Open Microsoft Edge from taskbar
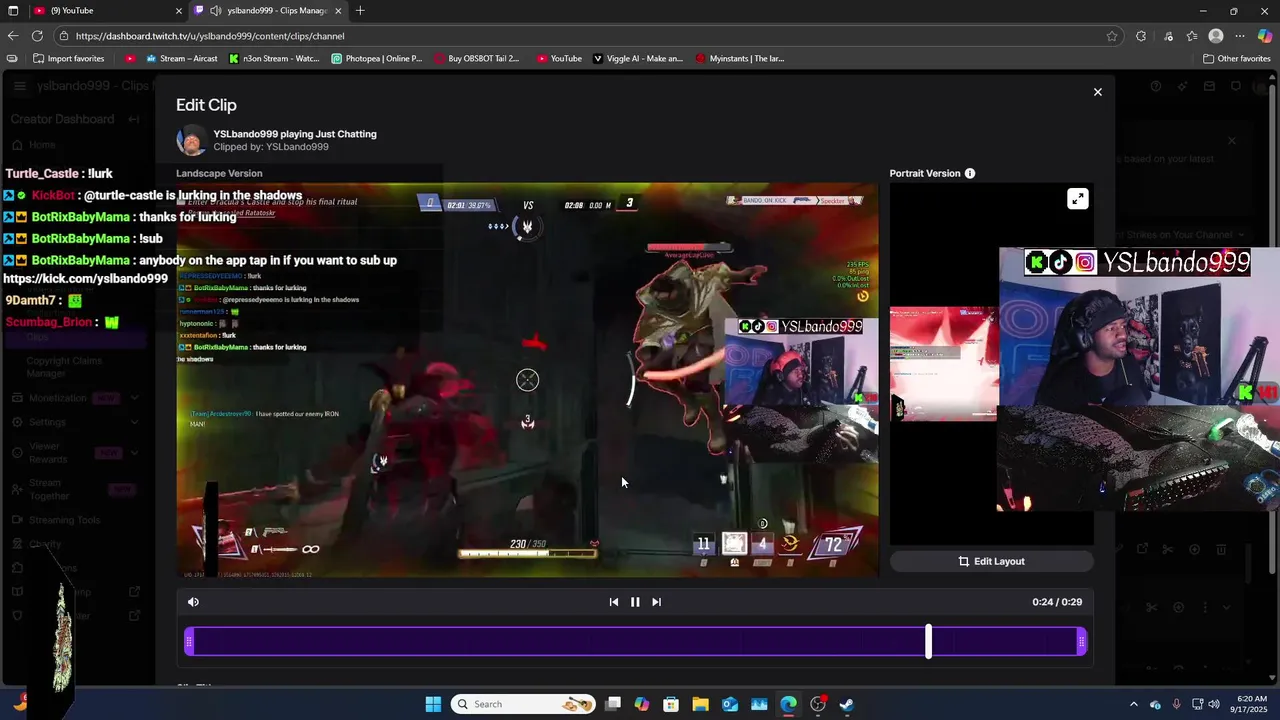The height and width of the screenshot is (720, 1280). point(789,704)
